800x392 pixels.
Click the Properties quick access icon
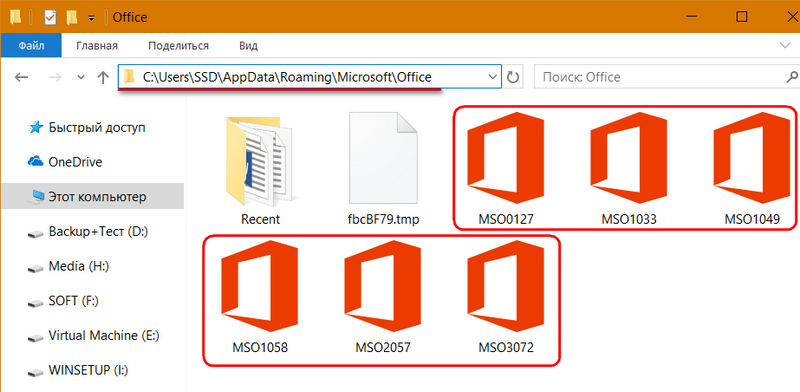pyautogui.click(x=50, y=17)
